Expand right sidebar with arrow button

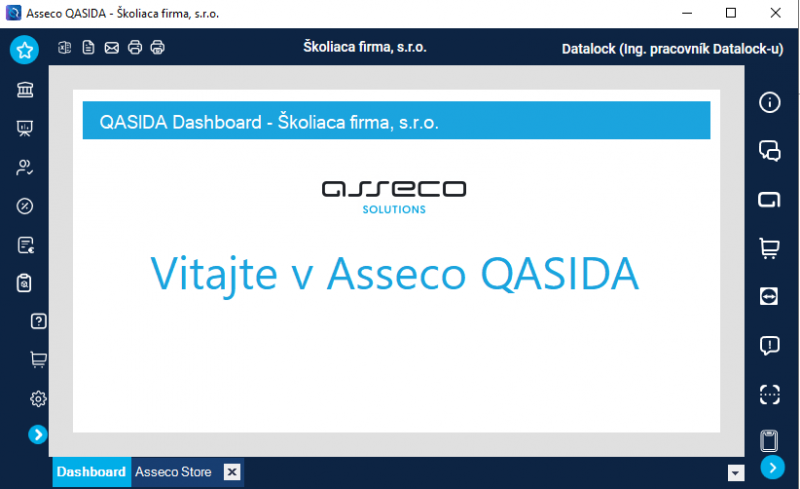click(773, 467)
